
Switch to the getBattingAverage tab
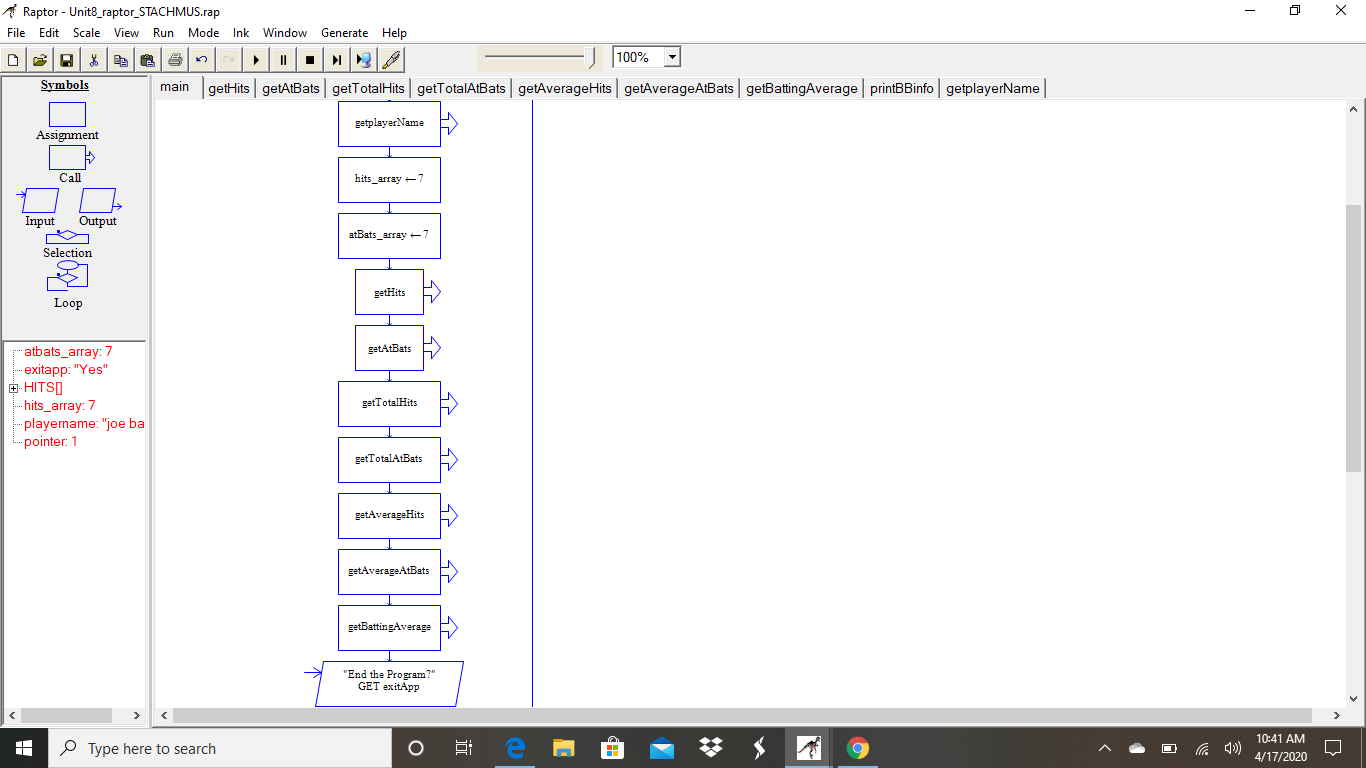click(800, 88)
